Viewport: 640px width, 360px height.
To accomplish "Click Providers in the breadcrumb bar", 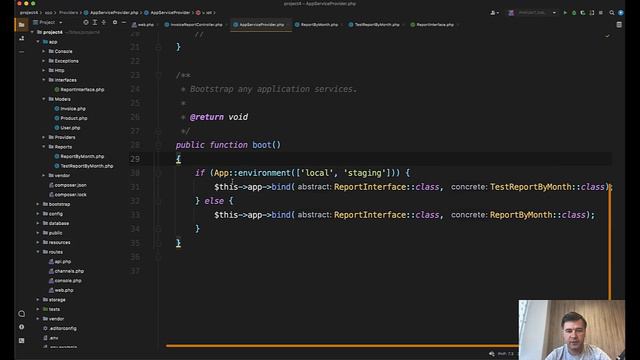I will pos(69,13).
